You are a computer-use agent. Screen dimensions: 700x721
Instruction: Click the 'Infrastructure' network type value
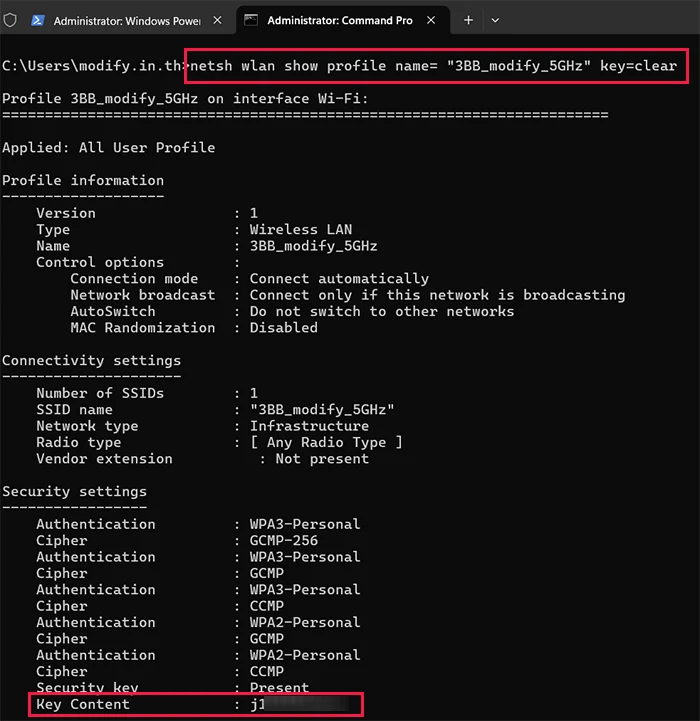pos(309,426)
